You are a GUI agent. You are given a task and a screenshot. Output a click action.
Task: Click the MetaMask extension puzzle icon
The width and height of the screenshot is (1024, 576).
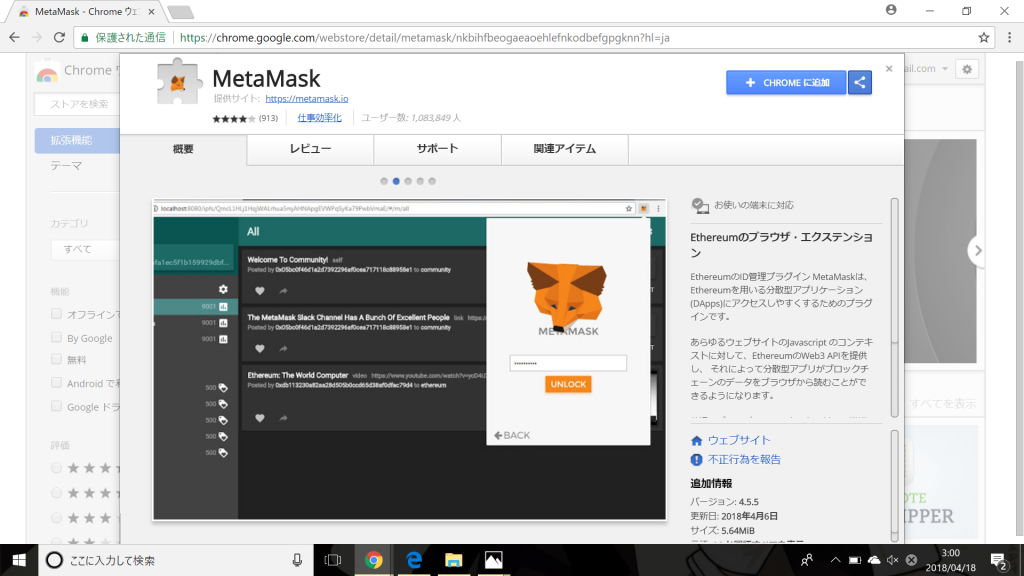(178, 82)
